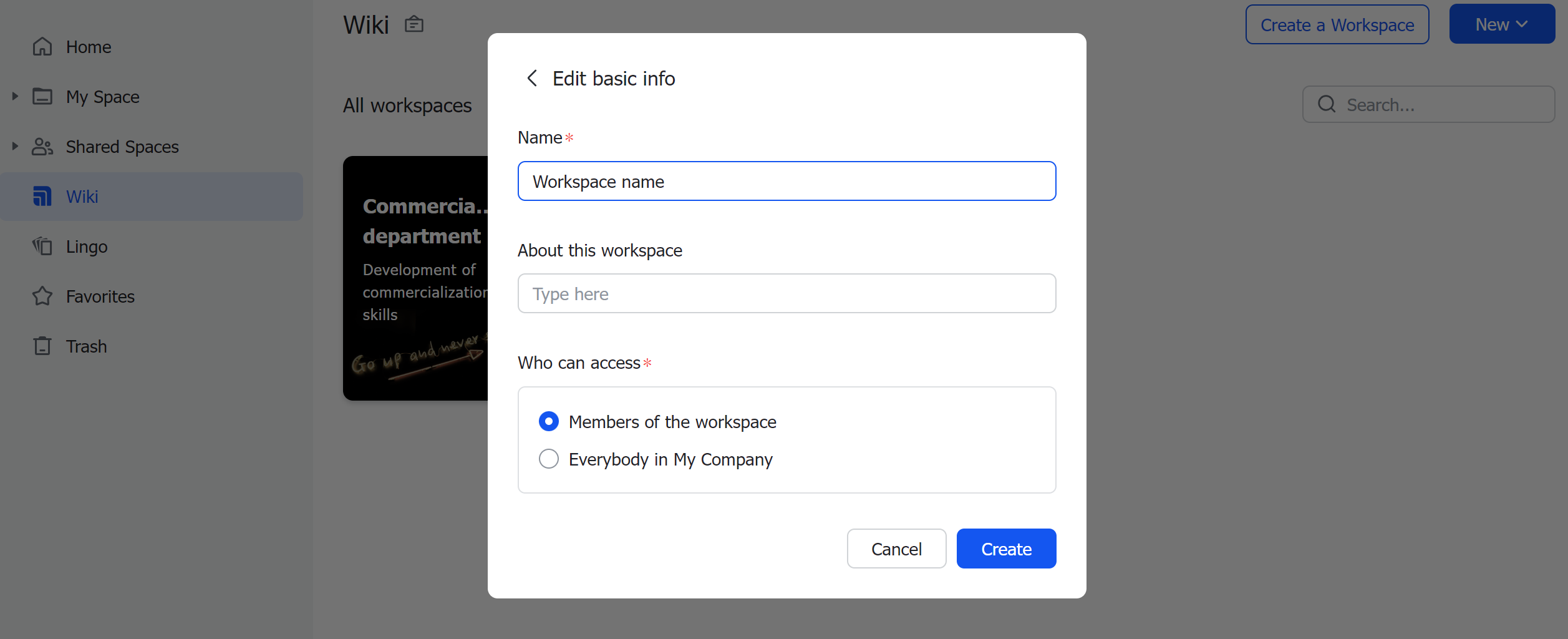
Task: Click Create a Workspace button
Action: 1337,24
